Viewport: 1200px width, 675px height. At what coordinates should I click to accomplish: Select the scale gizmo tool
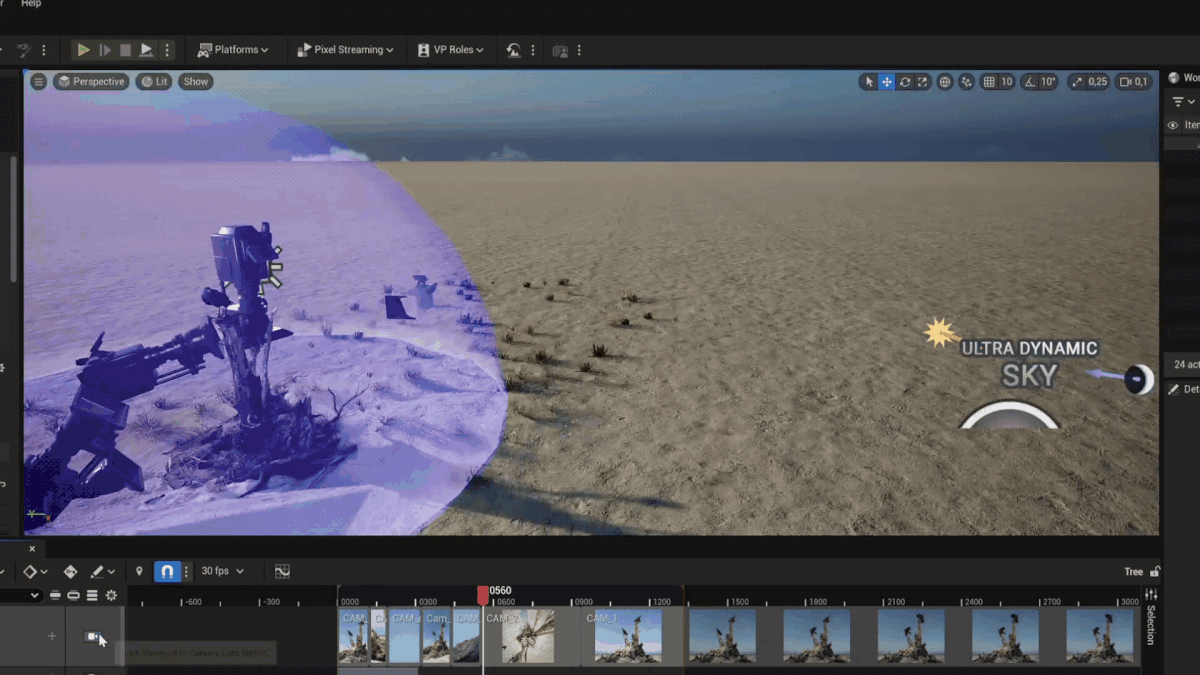coord(923,82)
